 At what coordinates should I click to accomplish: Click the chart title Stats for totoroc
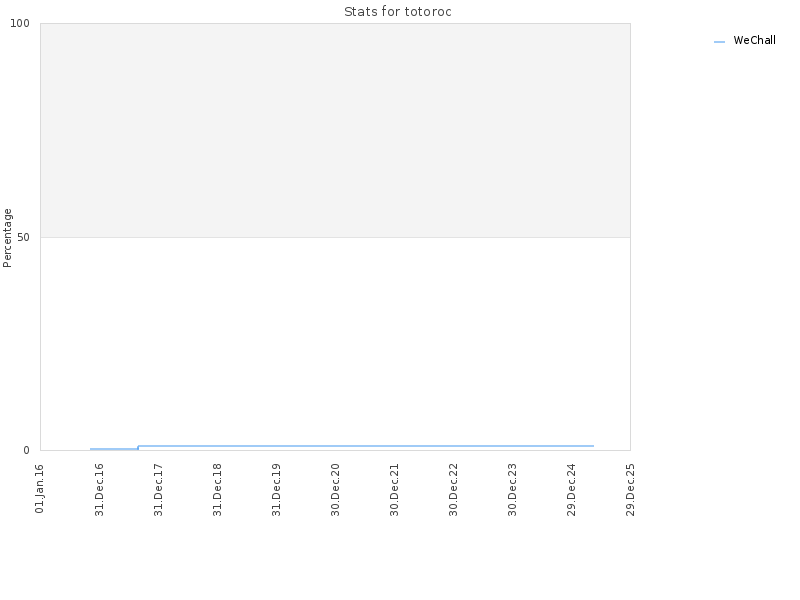(398, 12)
